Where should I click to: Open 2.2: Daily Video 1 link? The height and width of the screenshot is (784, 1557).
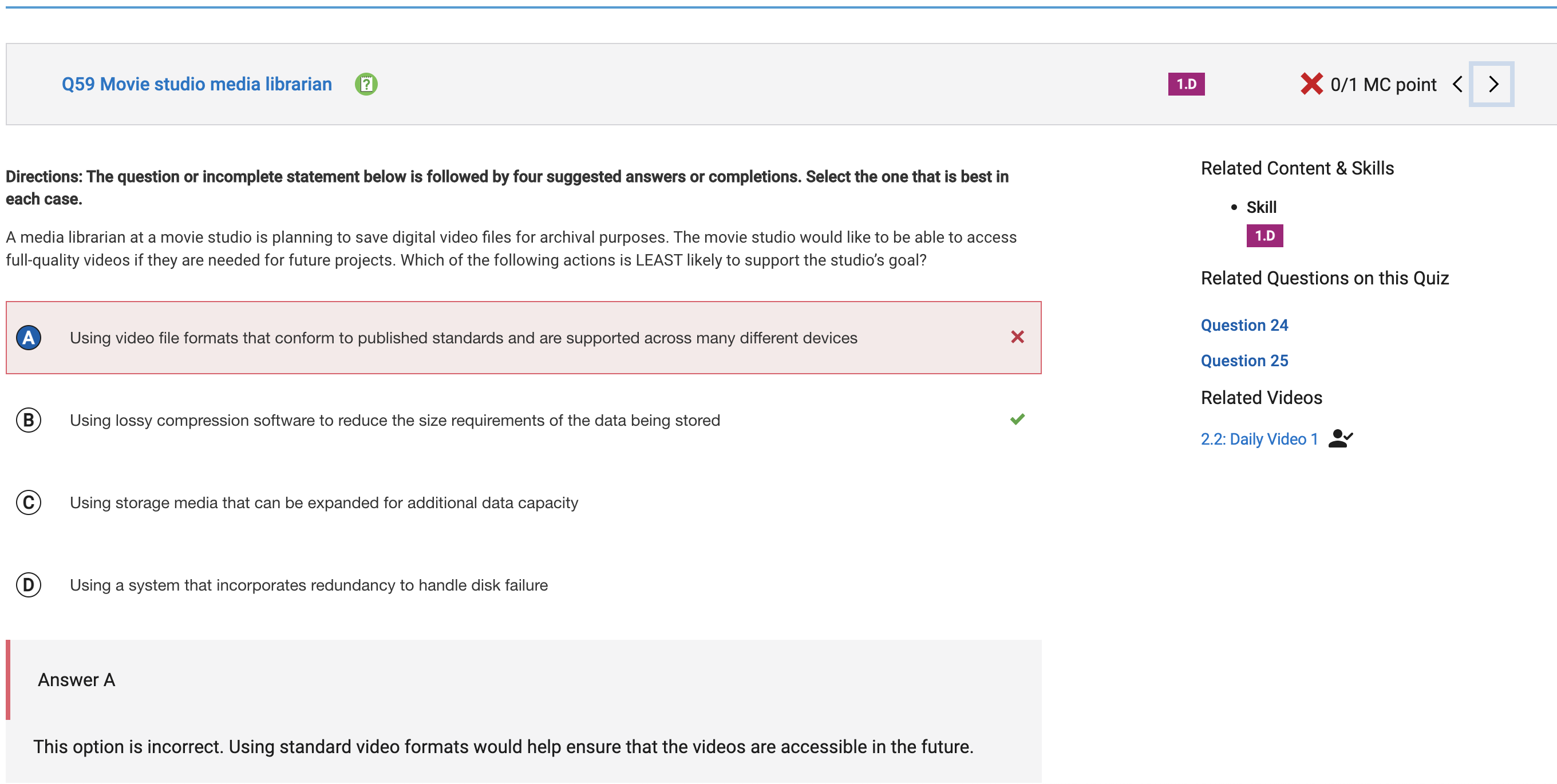[x=1259, y=439]
